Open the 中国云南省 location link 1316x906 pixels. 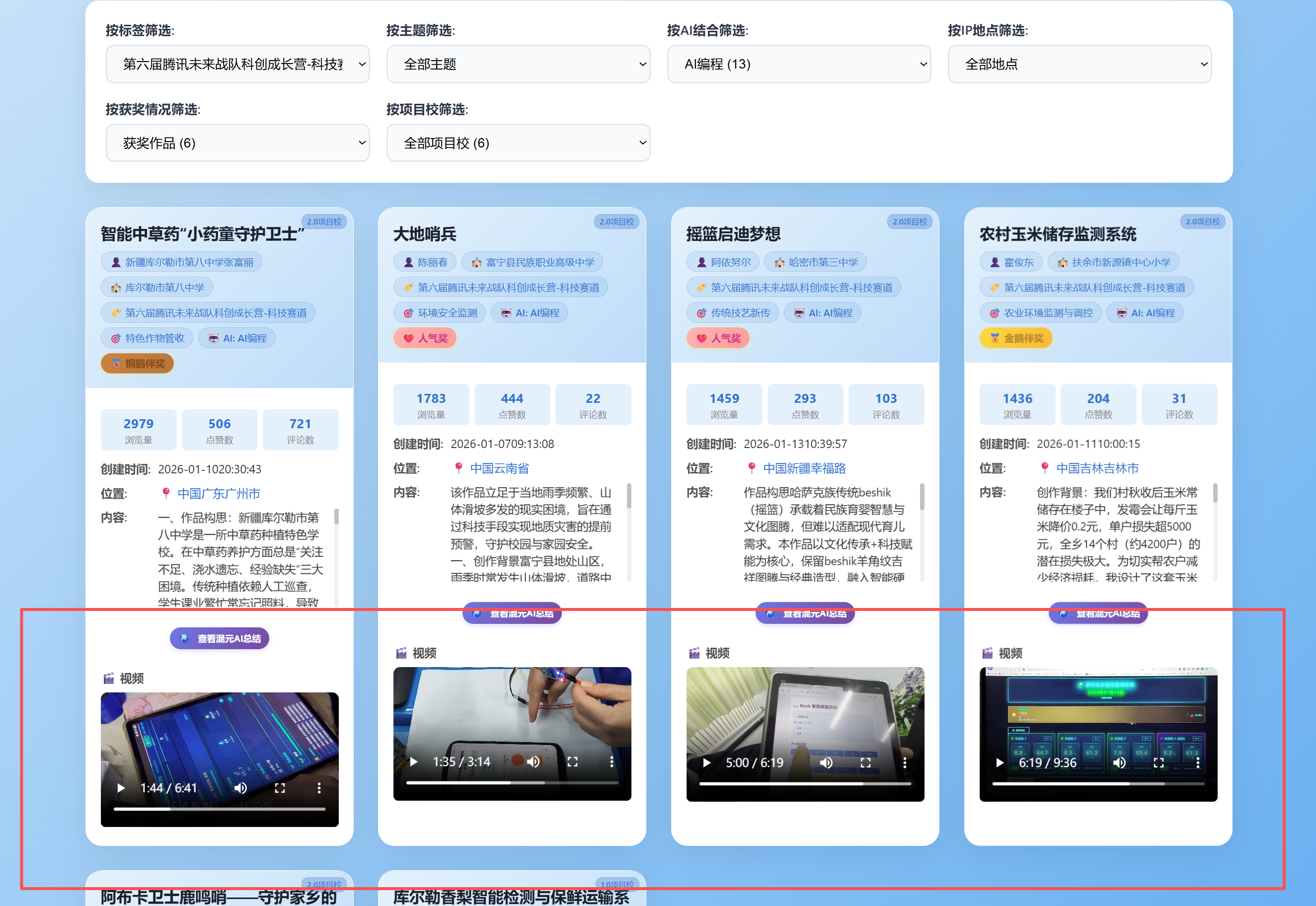pyautogui.click(x=499, y=468)
